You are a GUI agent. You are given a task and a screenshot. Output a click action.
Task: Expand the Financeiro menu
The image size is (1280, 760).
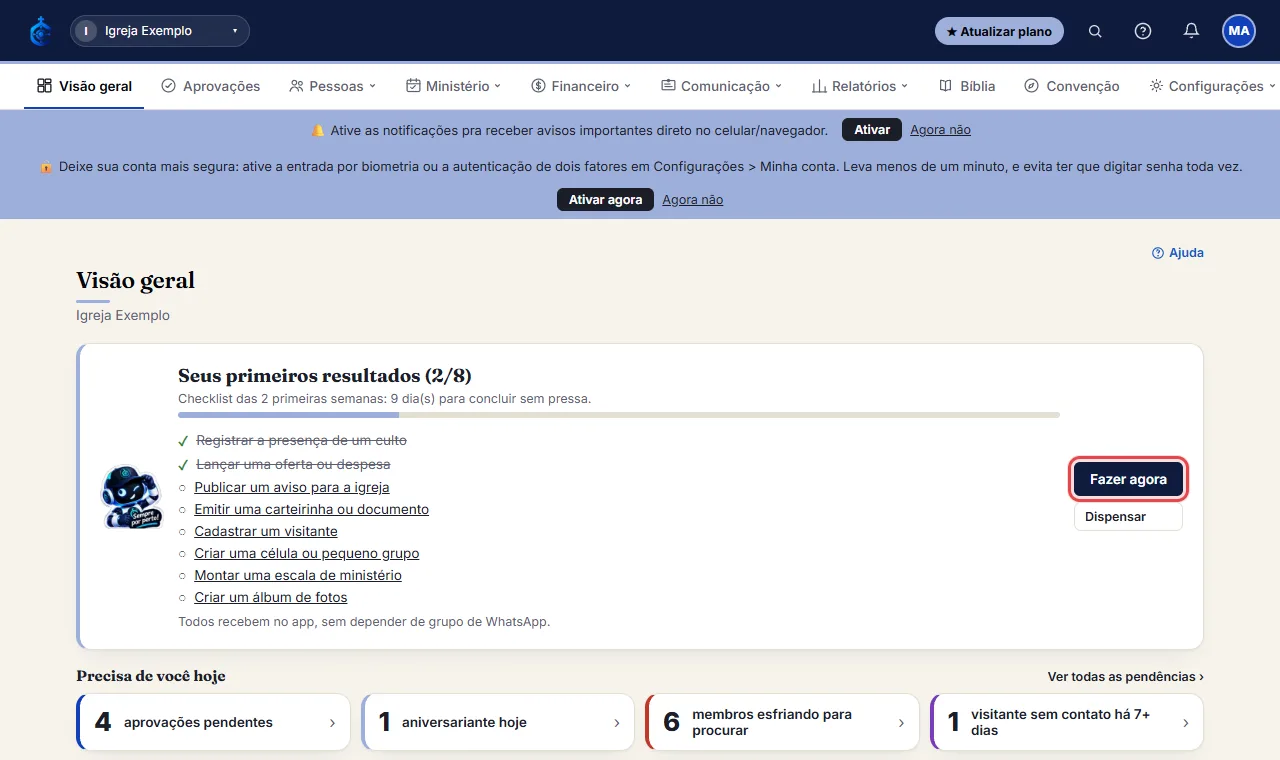pos(581,86)
